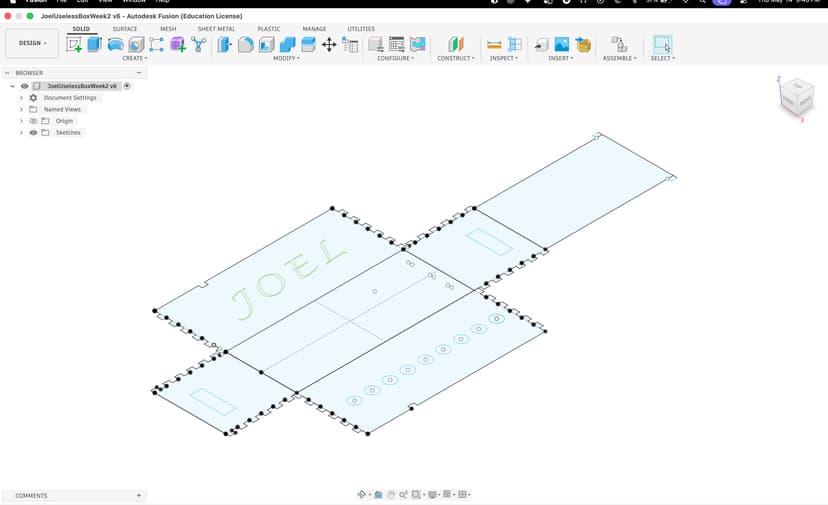Open Display Settings monitor icon

[x=432, y=494]
